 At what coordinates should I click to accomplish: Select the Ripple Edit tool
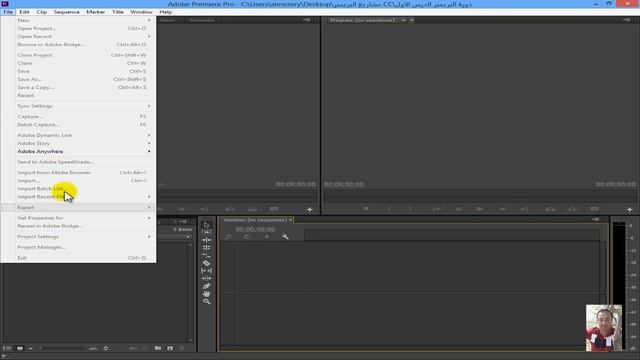(x=207, y=240)
